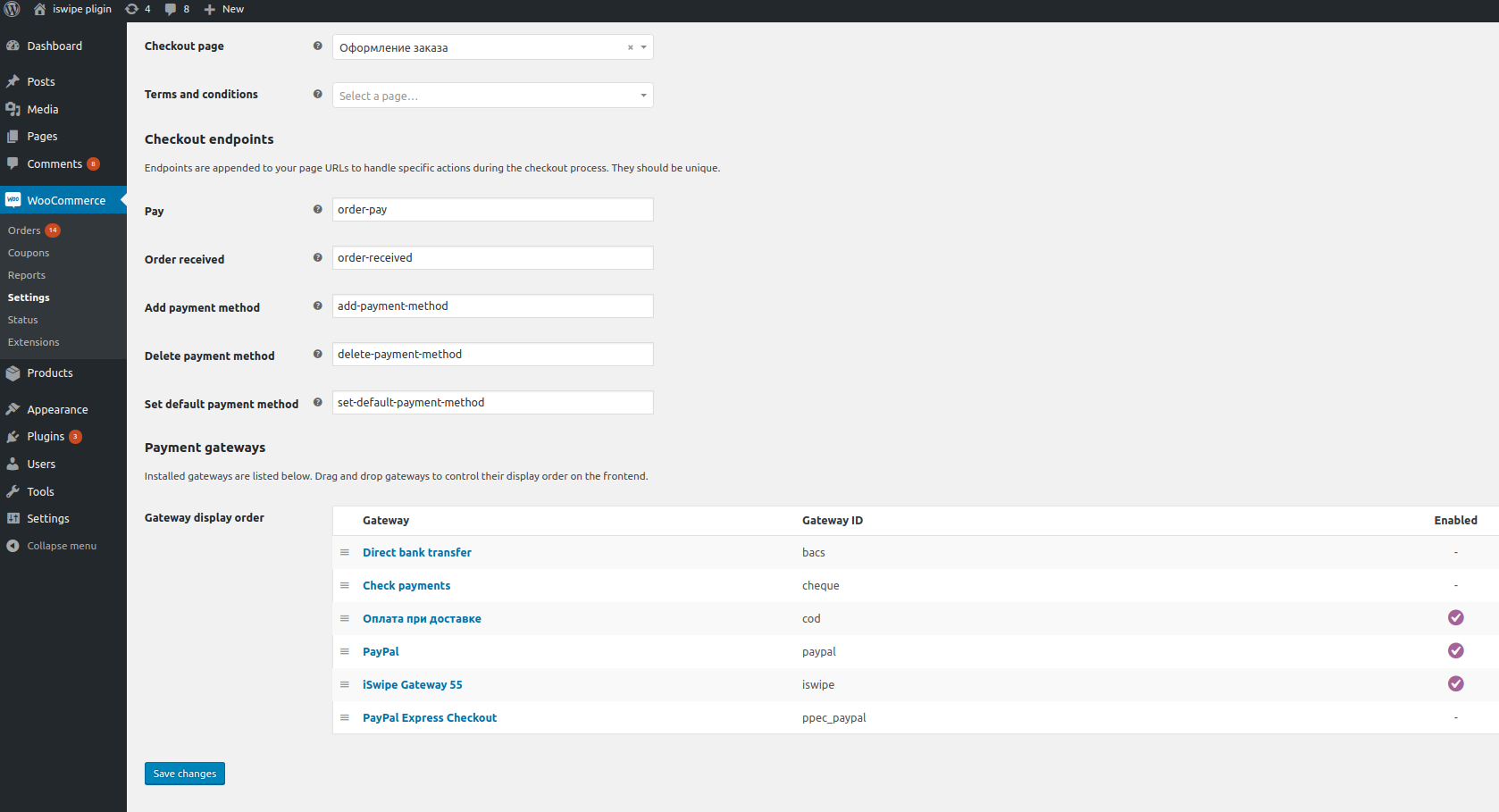Click the Comments icon in sidebar
This screenshot has height=812, width=1499.
coord(13,163)
